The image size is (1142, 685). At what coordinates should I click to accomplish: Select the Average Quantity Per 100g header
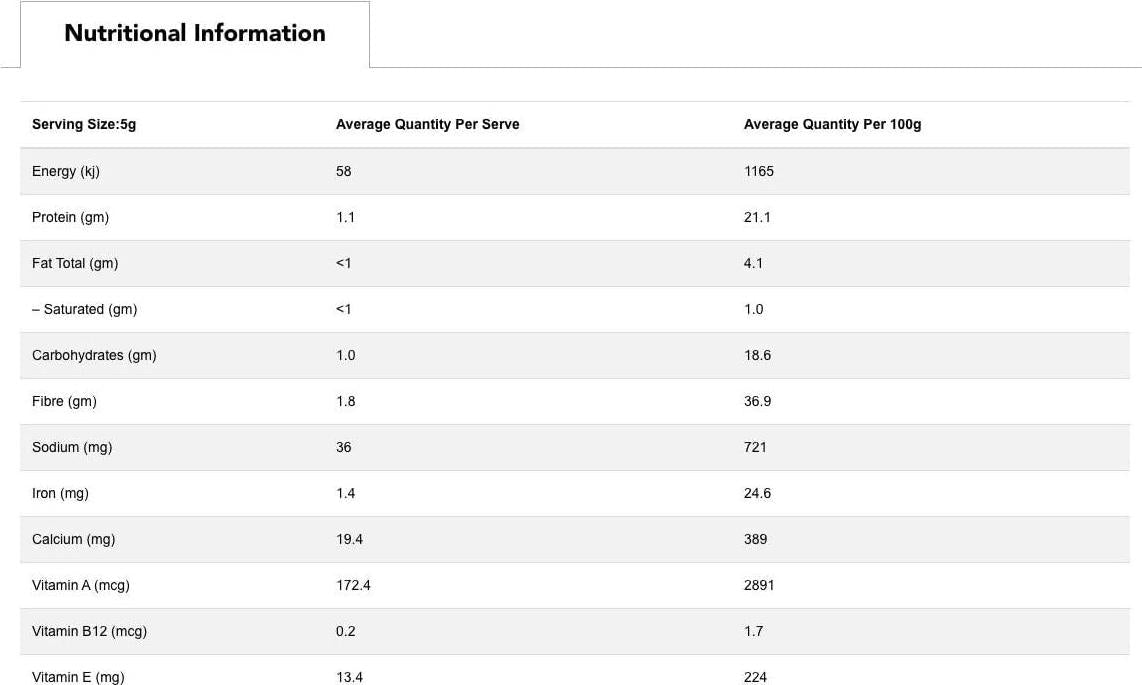pyautogui.click(x=832, y=125)
